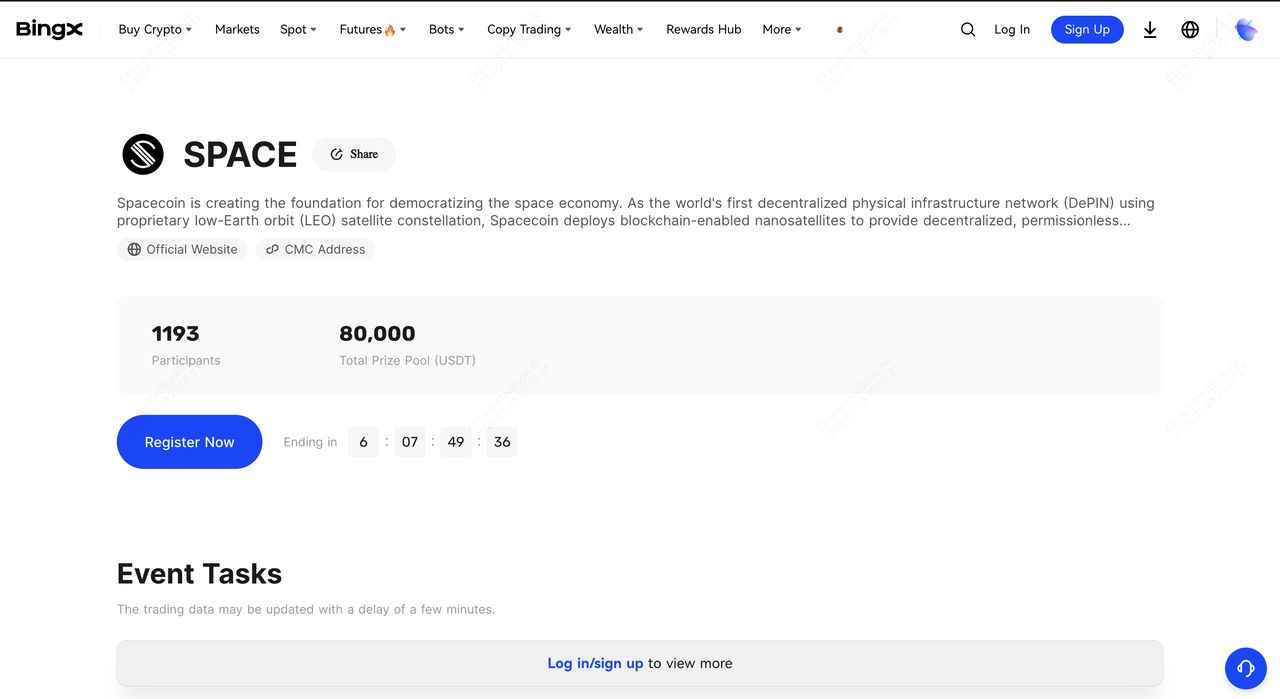Image resolution: width=1280 pixels, height=699 pixels.
Task: Expand the Wealth menu
Action: 618,30
